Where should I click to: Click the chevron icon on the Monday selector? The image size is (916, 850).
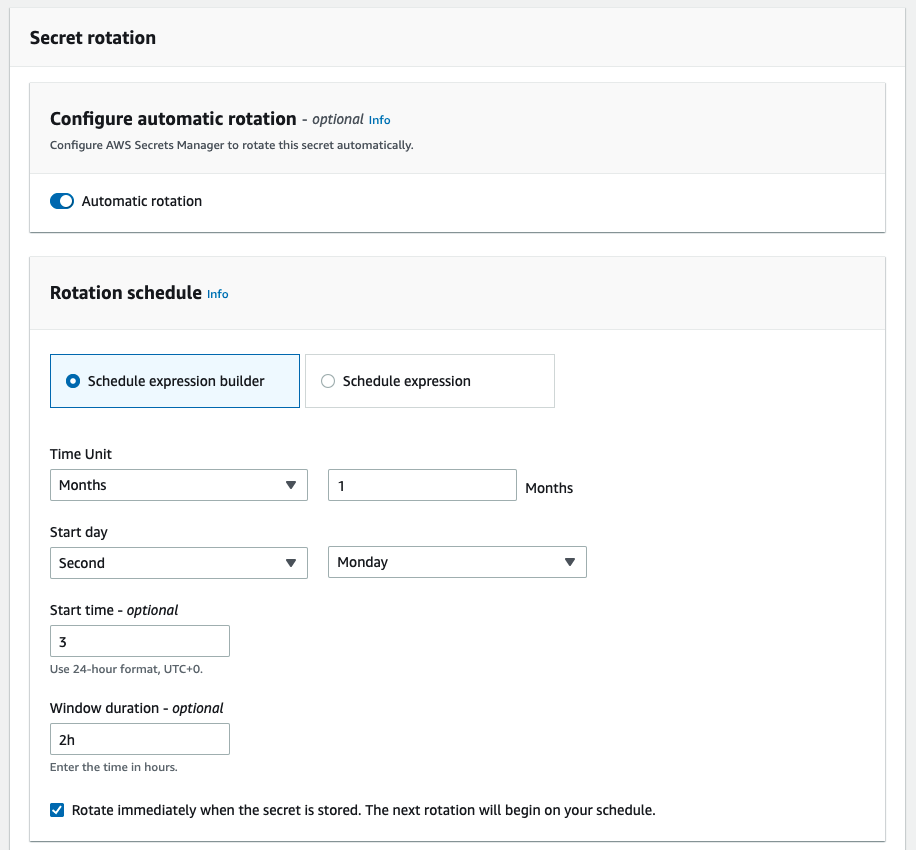click(571, 562)
